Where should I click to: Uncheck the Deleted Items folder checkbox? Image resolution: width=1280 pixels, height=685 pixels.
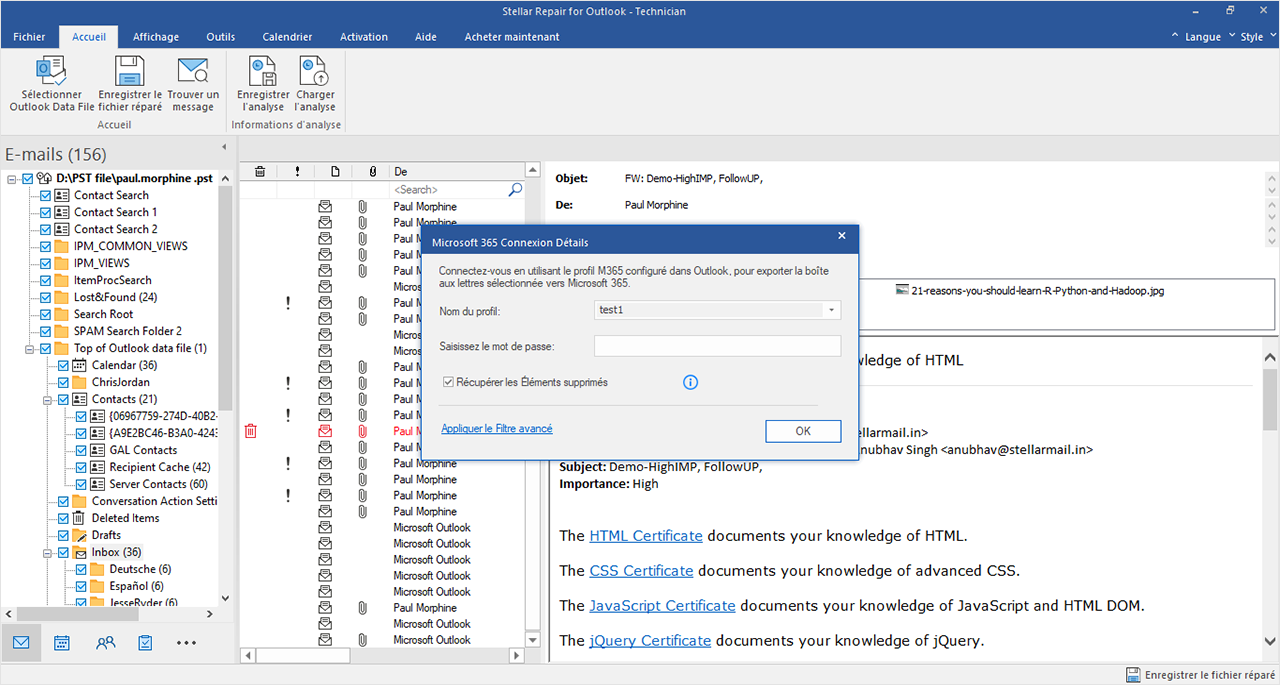click(x=63, y=518)
